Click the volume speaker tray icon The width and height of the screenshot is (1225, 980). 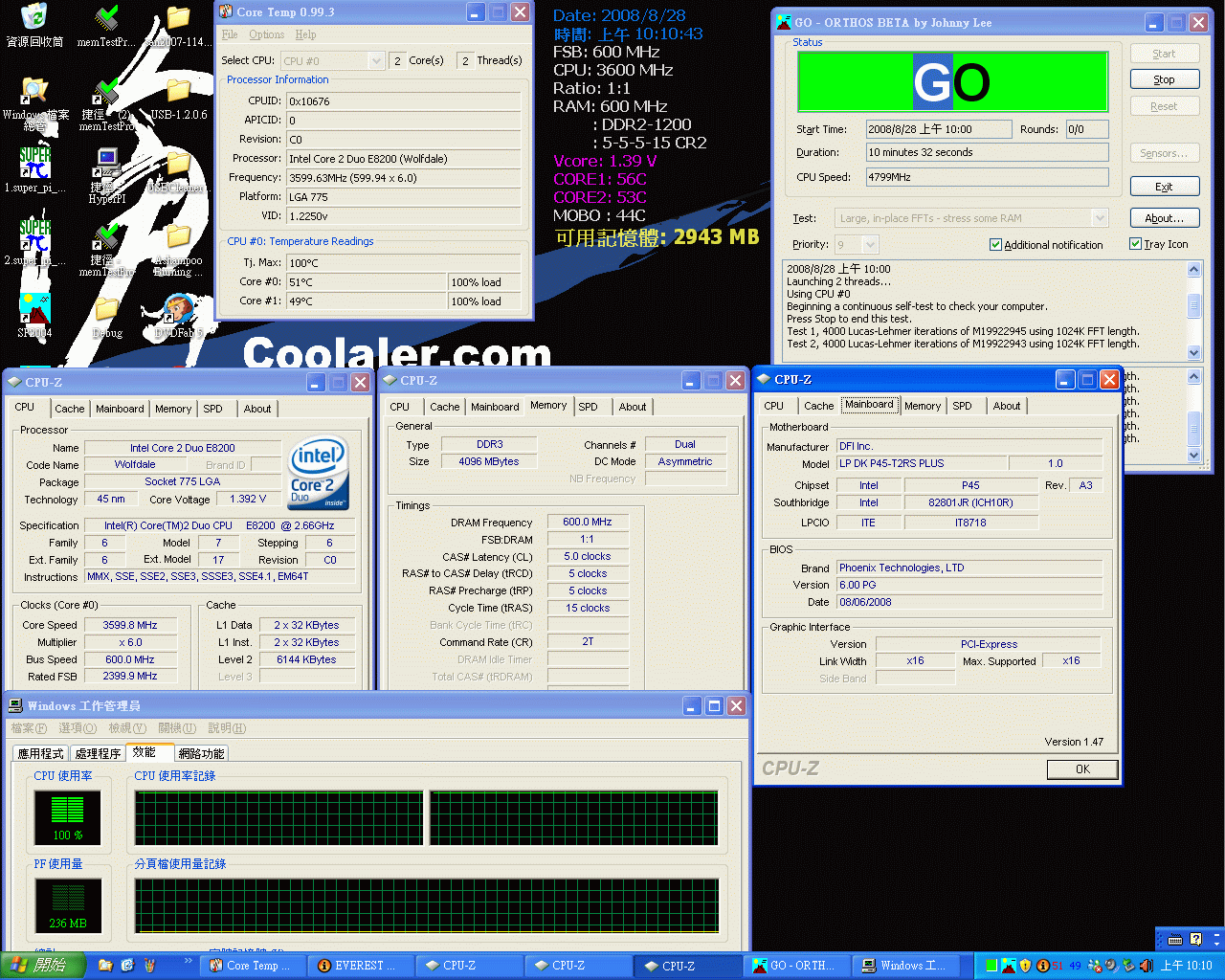tap(1146, 966)
